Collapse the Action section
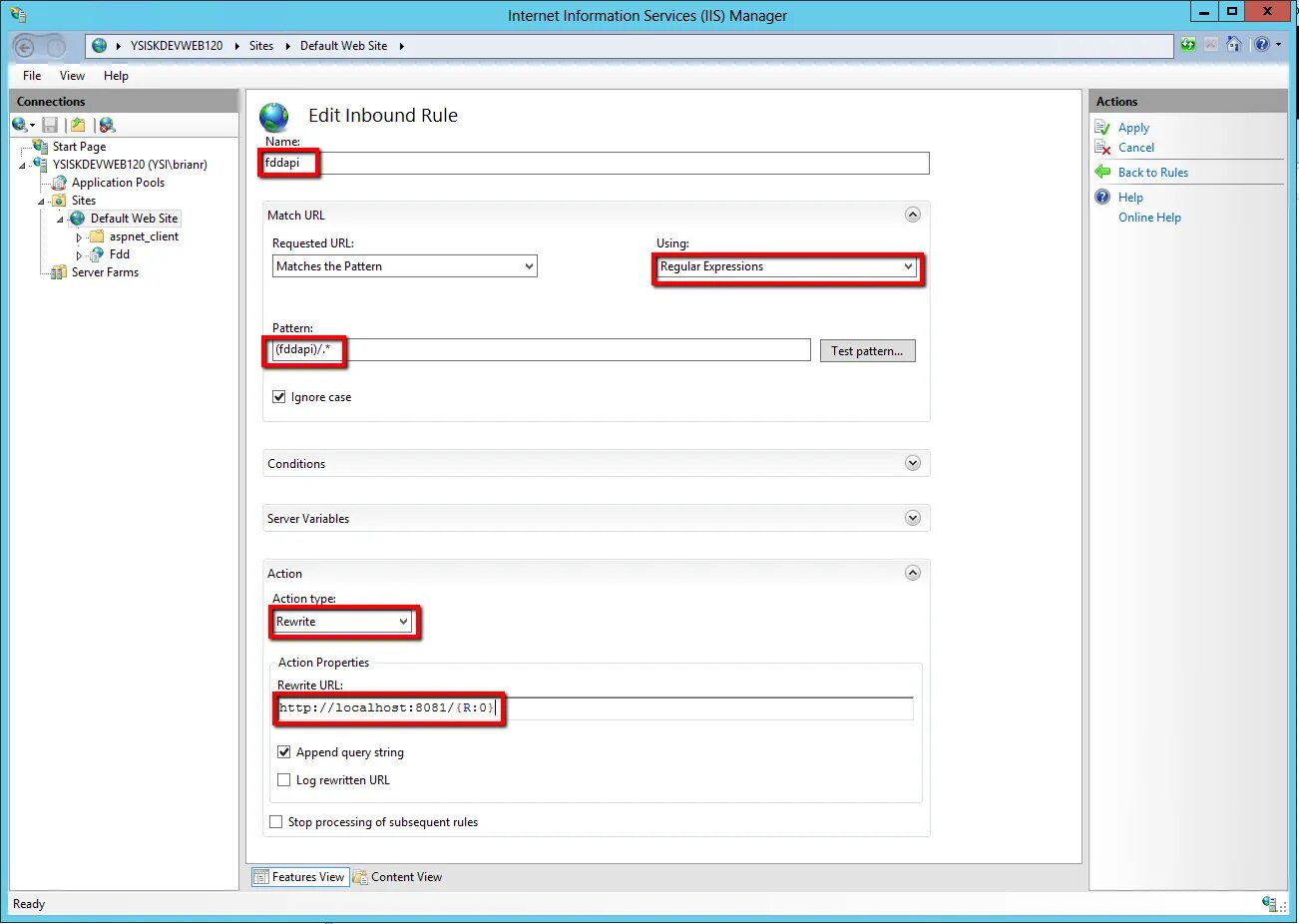 coord(913,573)
